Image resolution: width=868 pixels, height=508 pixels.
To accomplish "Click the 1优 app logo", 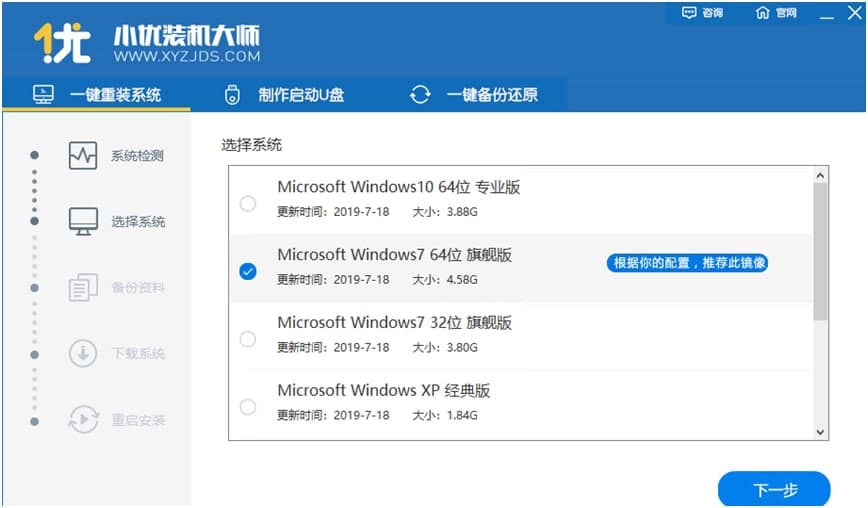I will (62, 43).
